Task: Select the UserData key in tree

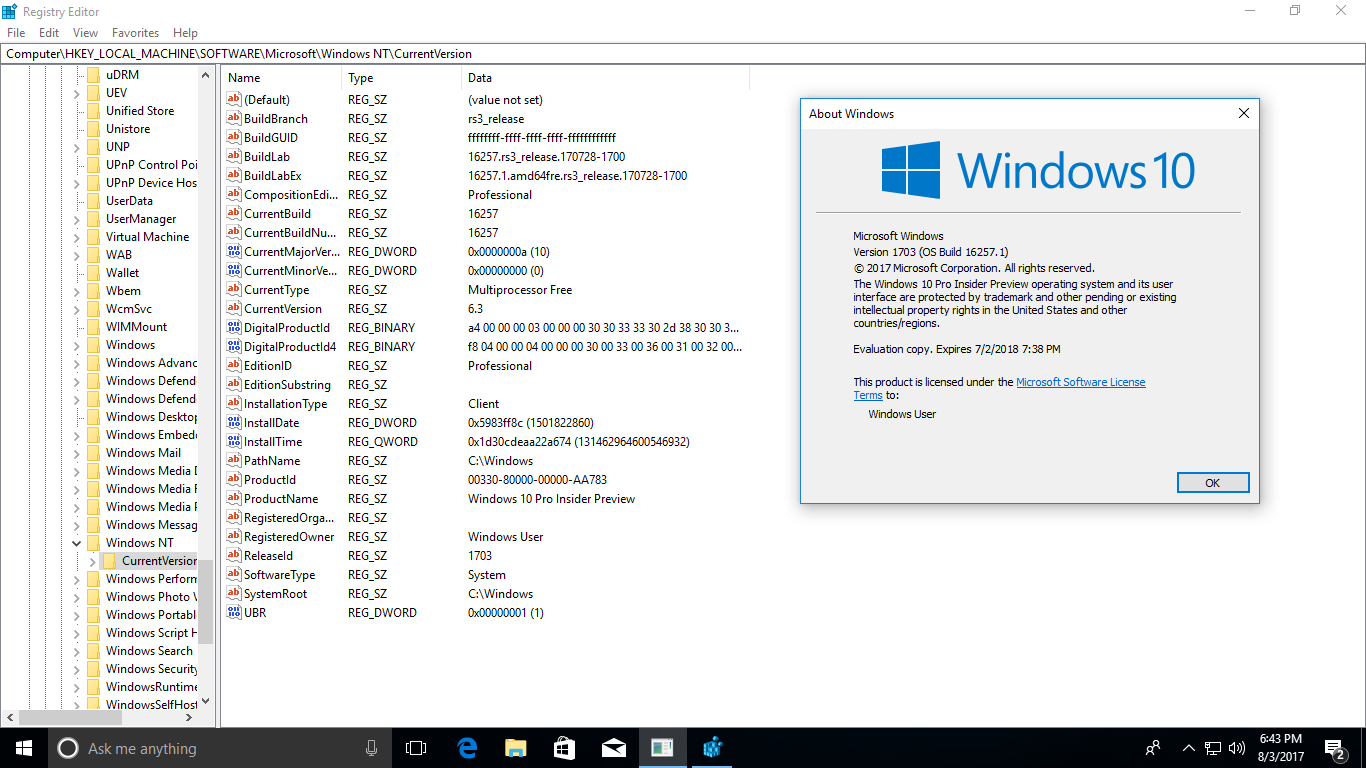Action: point(129,201)
